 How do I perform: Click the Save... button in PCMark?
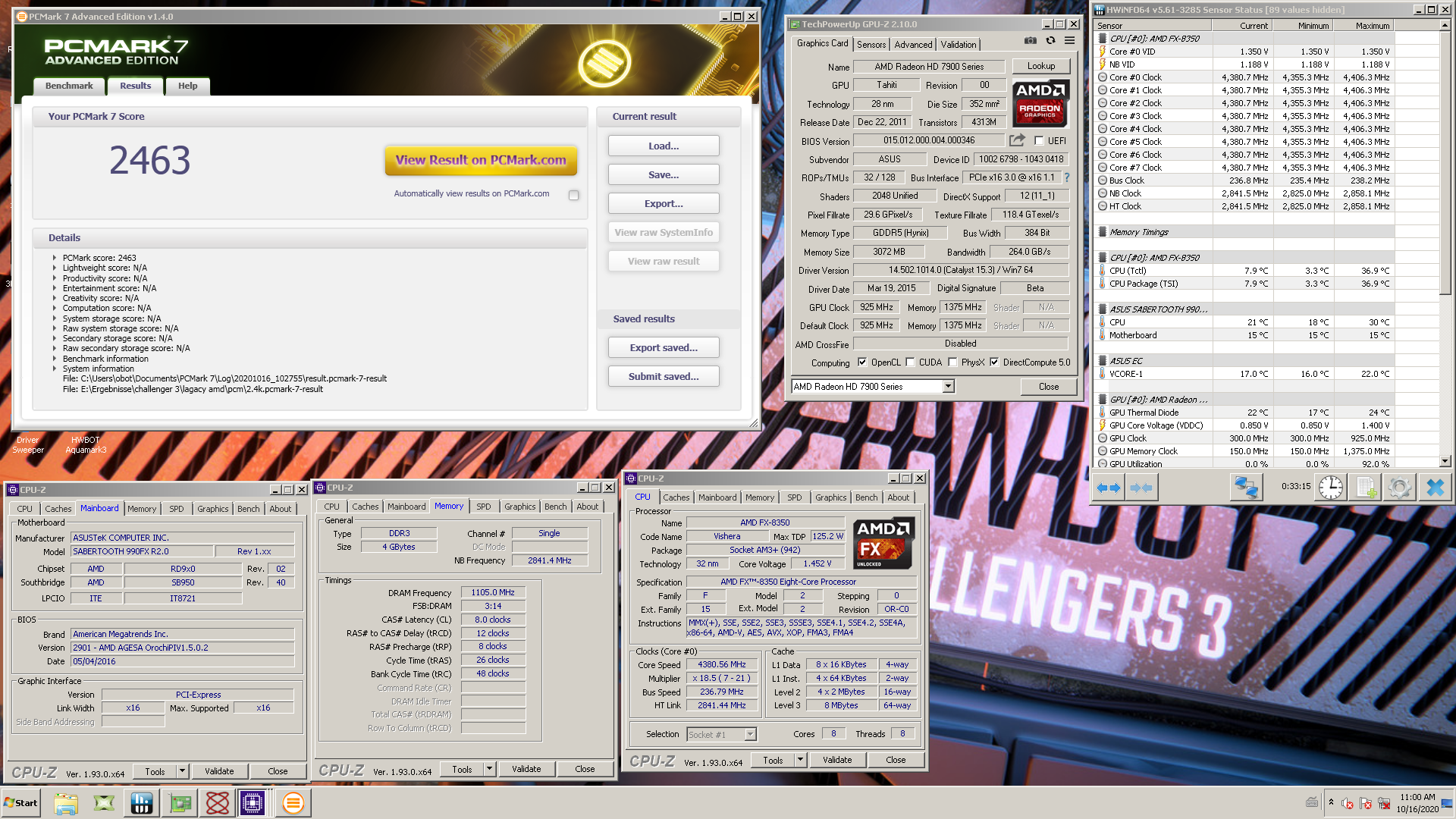point(664,174)
